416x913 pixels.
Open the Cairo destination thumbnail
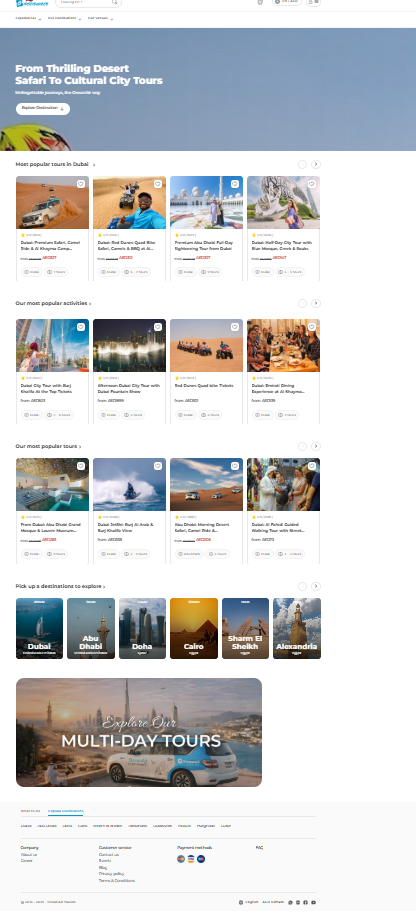(x=194, y=628)
